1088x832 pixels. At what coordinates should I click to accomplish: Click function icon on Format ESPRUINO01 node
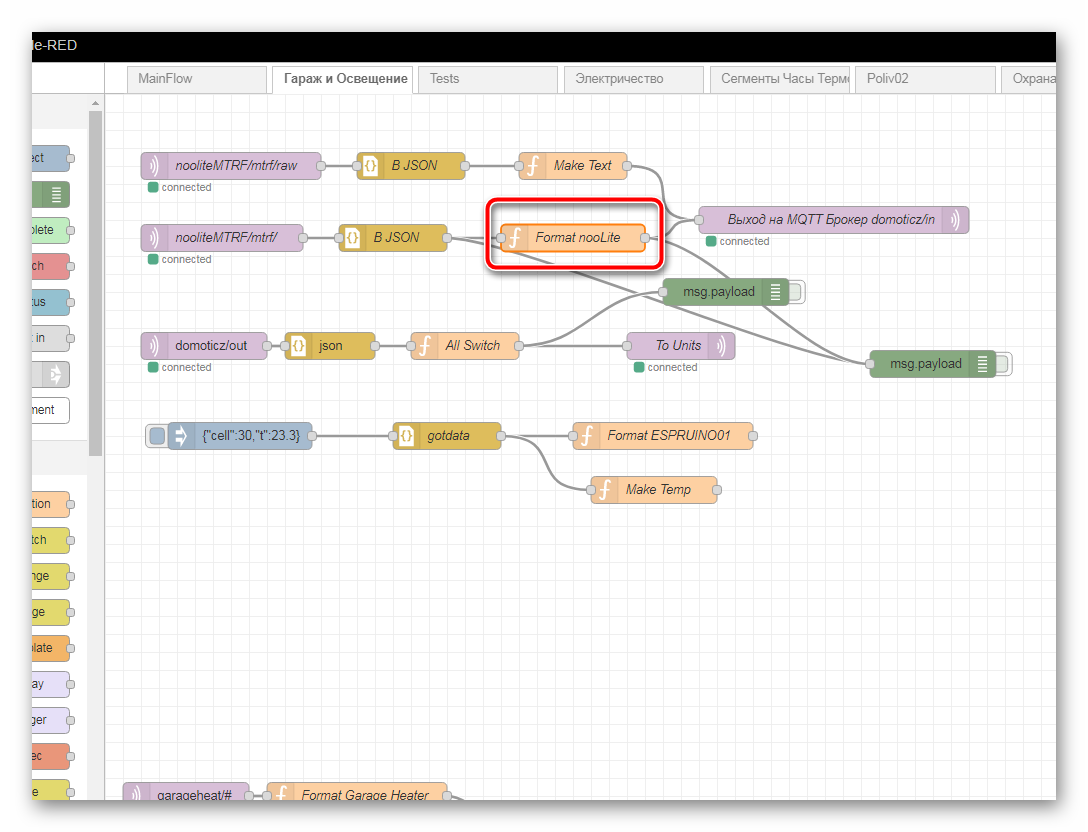[586, 436]
